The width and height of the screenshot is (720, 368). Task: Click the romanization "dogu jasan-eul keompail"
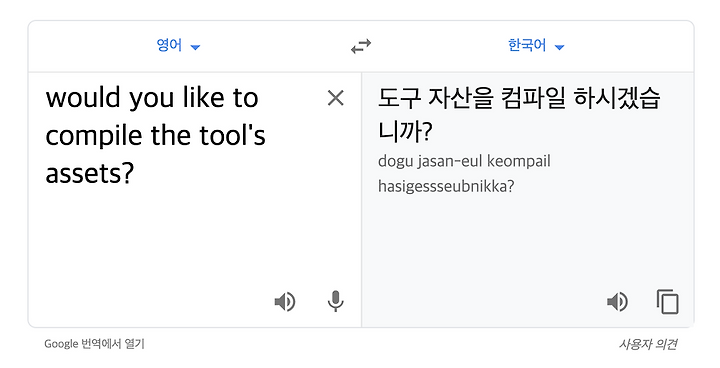point(464,161)
